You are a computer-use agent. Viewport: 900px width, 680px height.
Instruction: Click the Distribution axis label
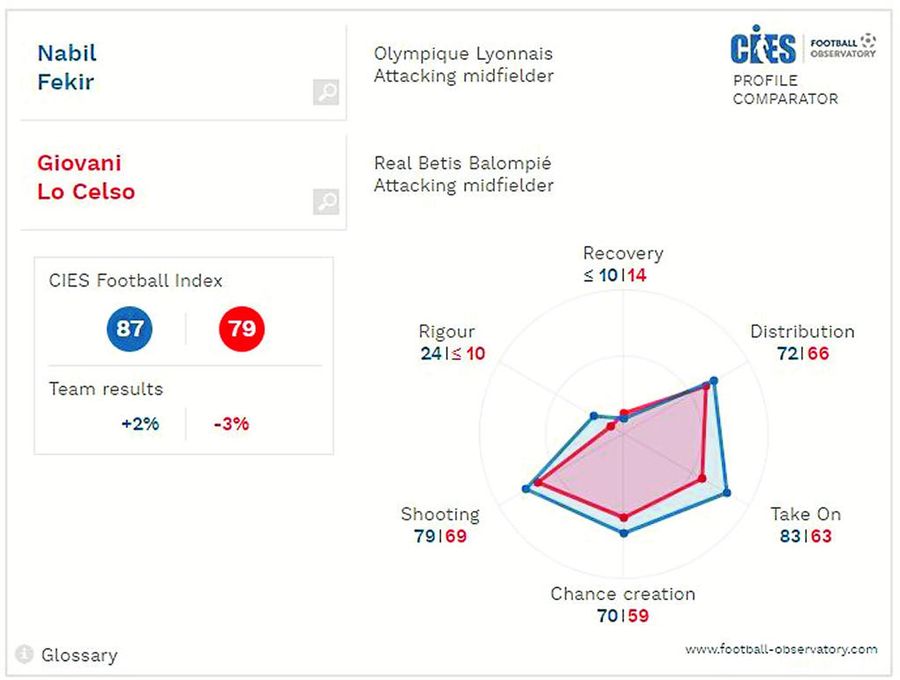(802, 332)
